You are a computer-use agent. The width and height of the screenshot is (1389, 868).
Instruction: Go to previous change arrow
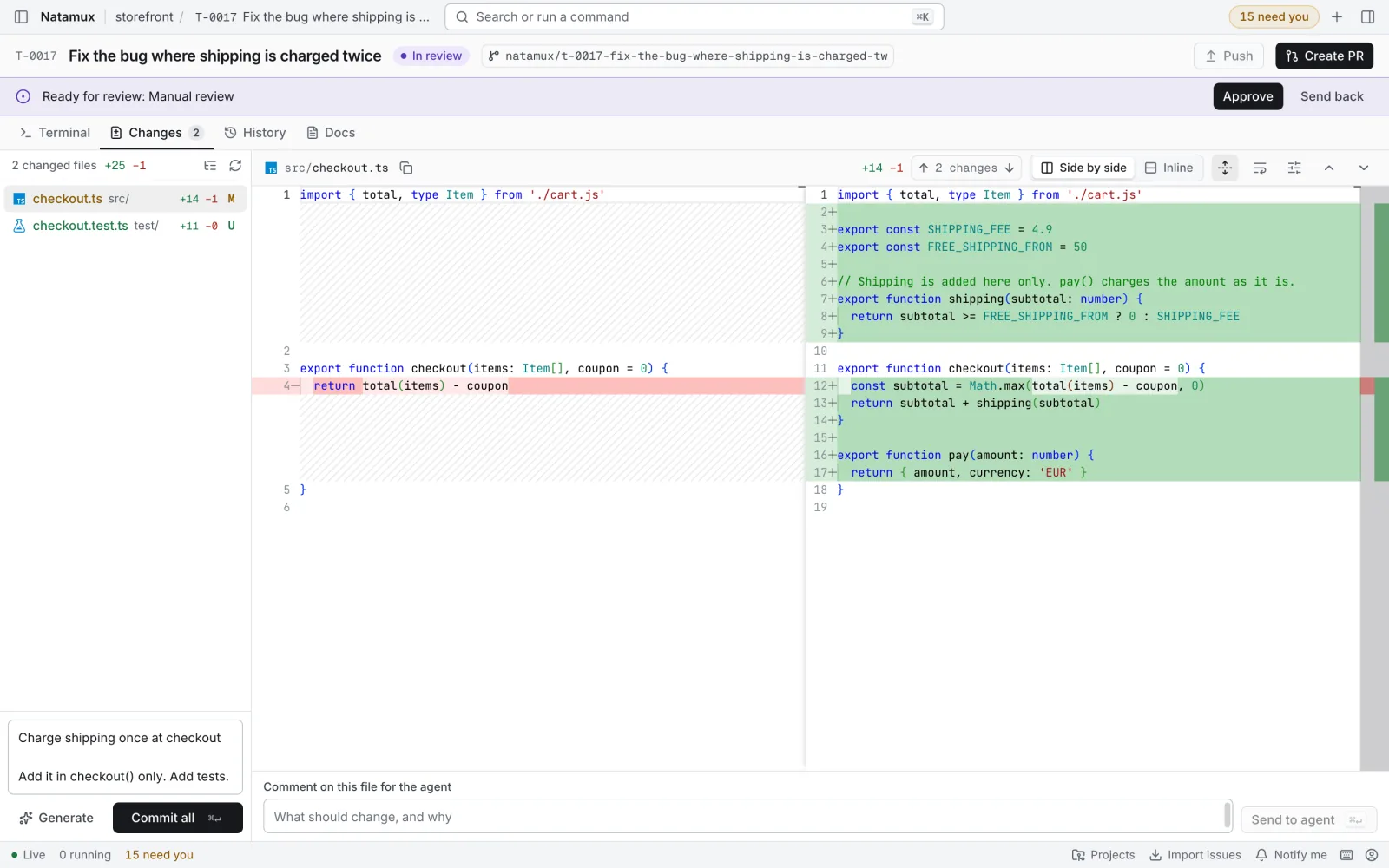(x=924, y=168)
